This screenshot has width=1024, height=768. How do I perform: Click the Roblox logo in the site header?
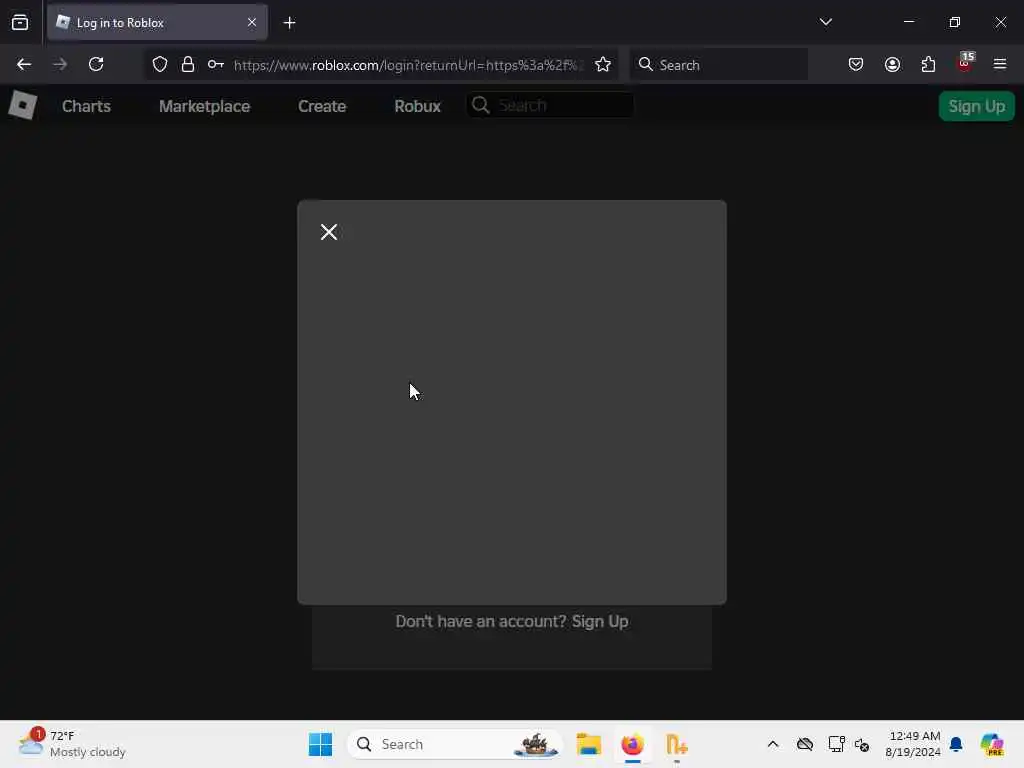22,105
